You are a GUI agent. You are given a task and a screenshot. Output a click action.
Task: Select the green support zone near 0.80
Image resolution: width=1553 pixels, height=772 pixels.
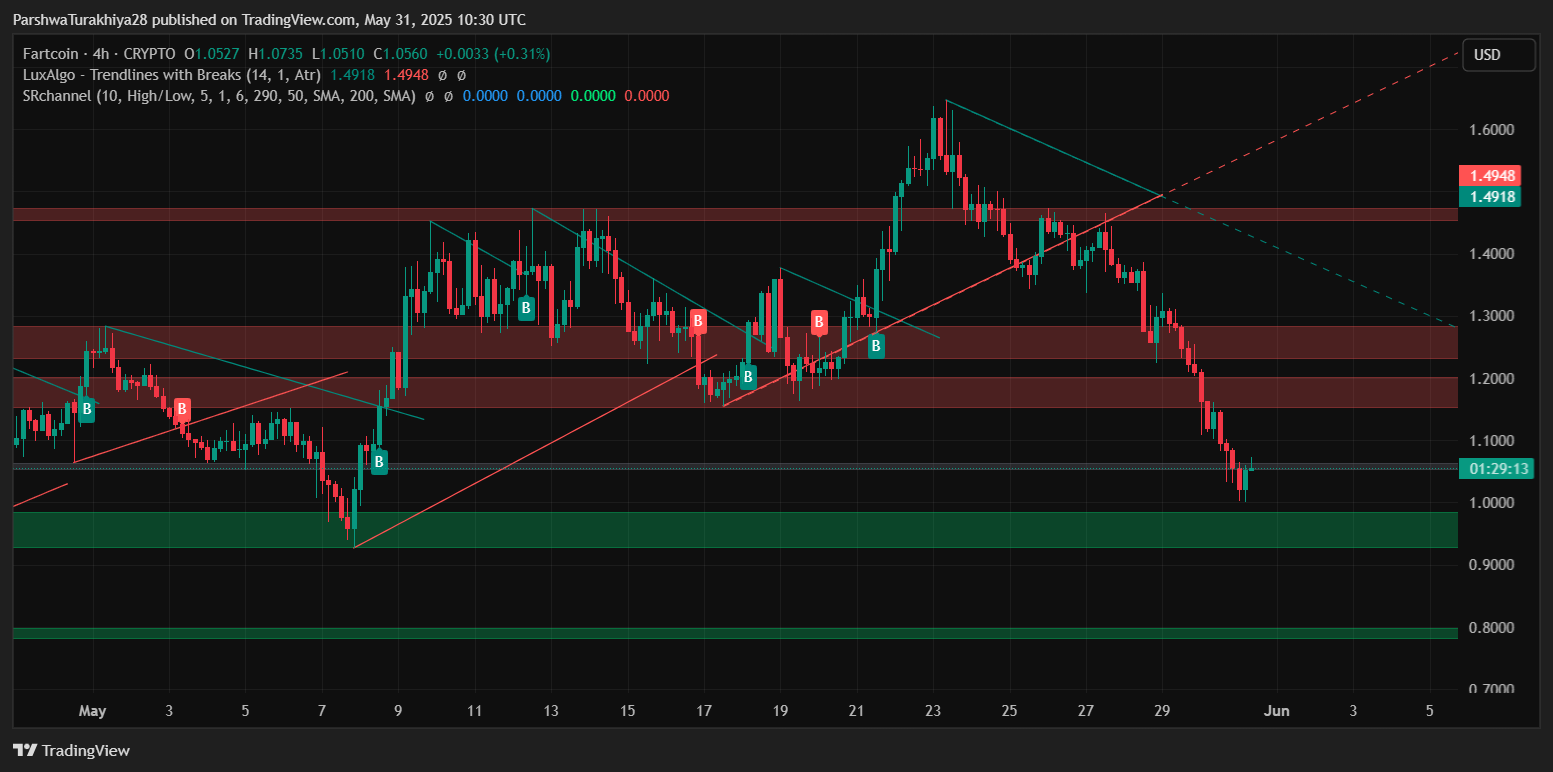tap(734, 633)
